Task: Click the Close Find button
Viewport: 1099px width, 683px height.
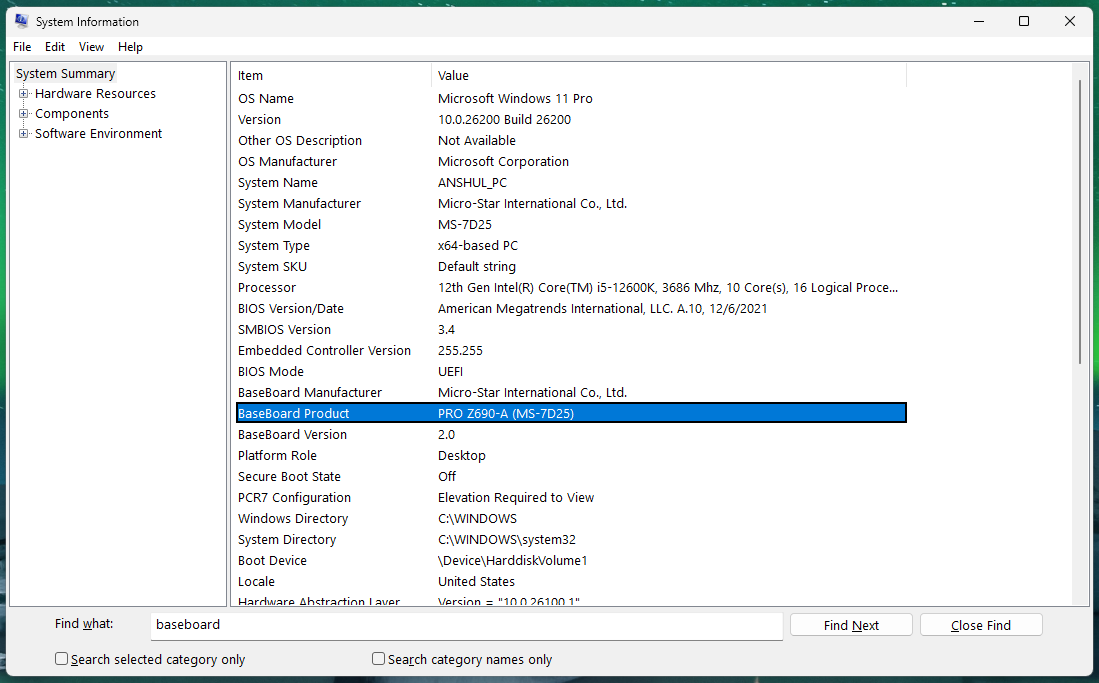Action: coord(981,625)
